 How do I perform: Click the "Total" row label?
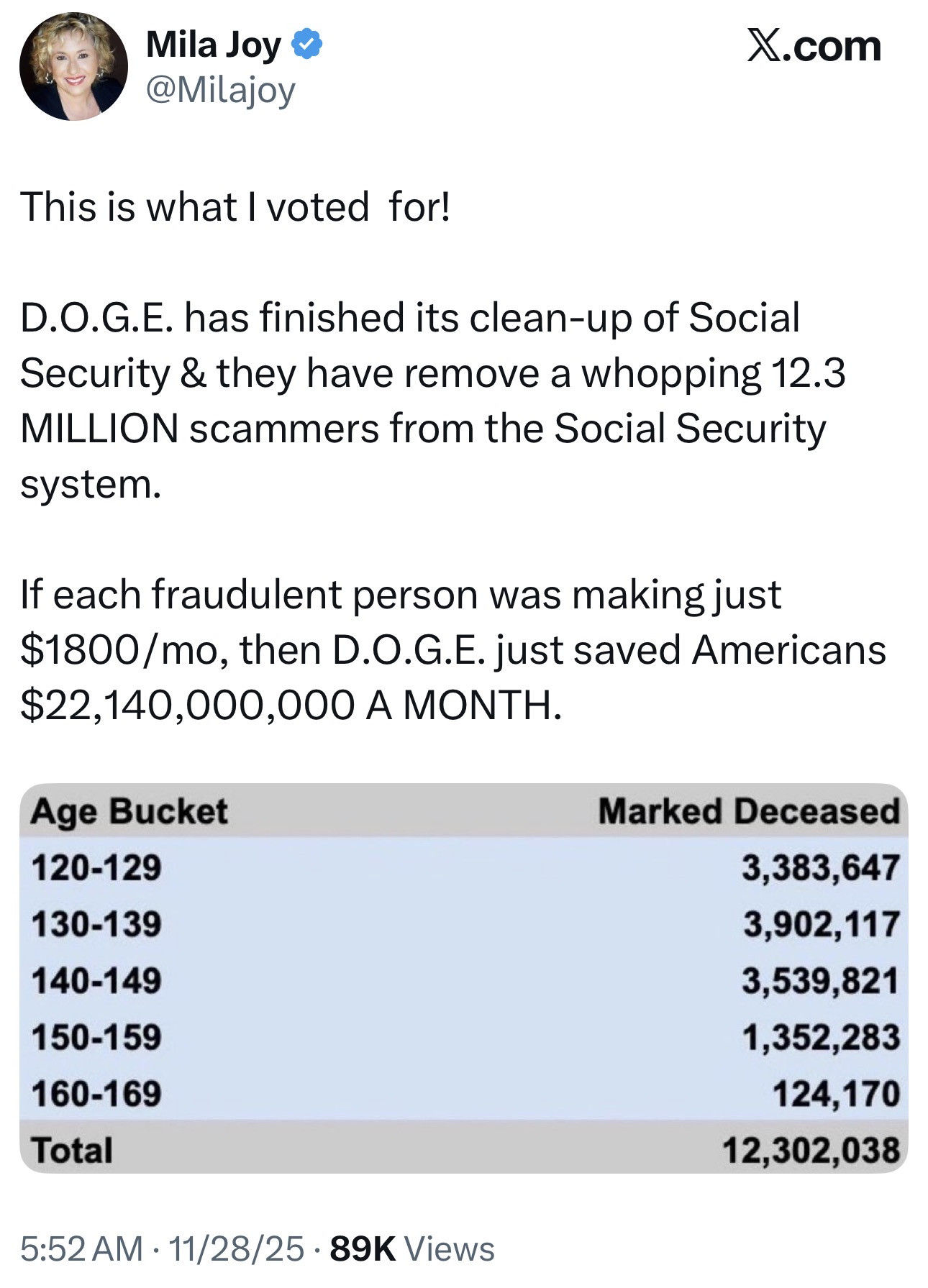[x=72, y=1150]
